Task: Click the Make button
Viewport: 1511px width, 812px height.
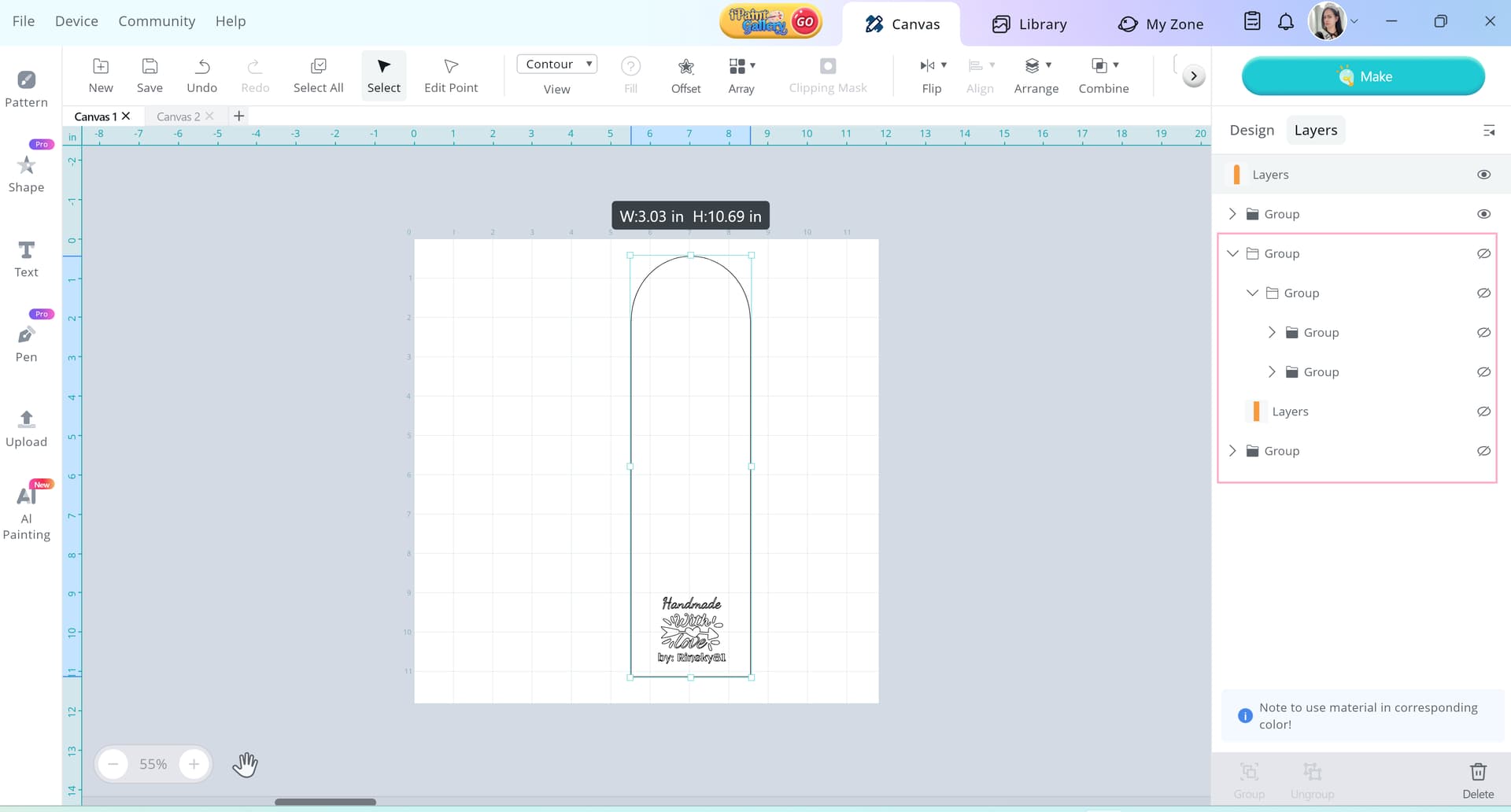Action: [x=1363, y=76]
